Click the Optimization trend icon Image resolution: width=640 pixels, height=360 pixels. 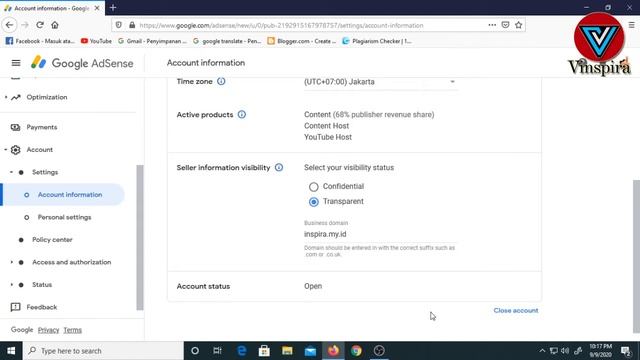(16, 97)
